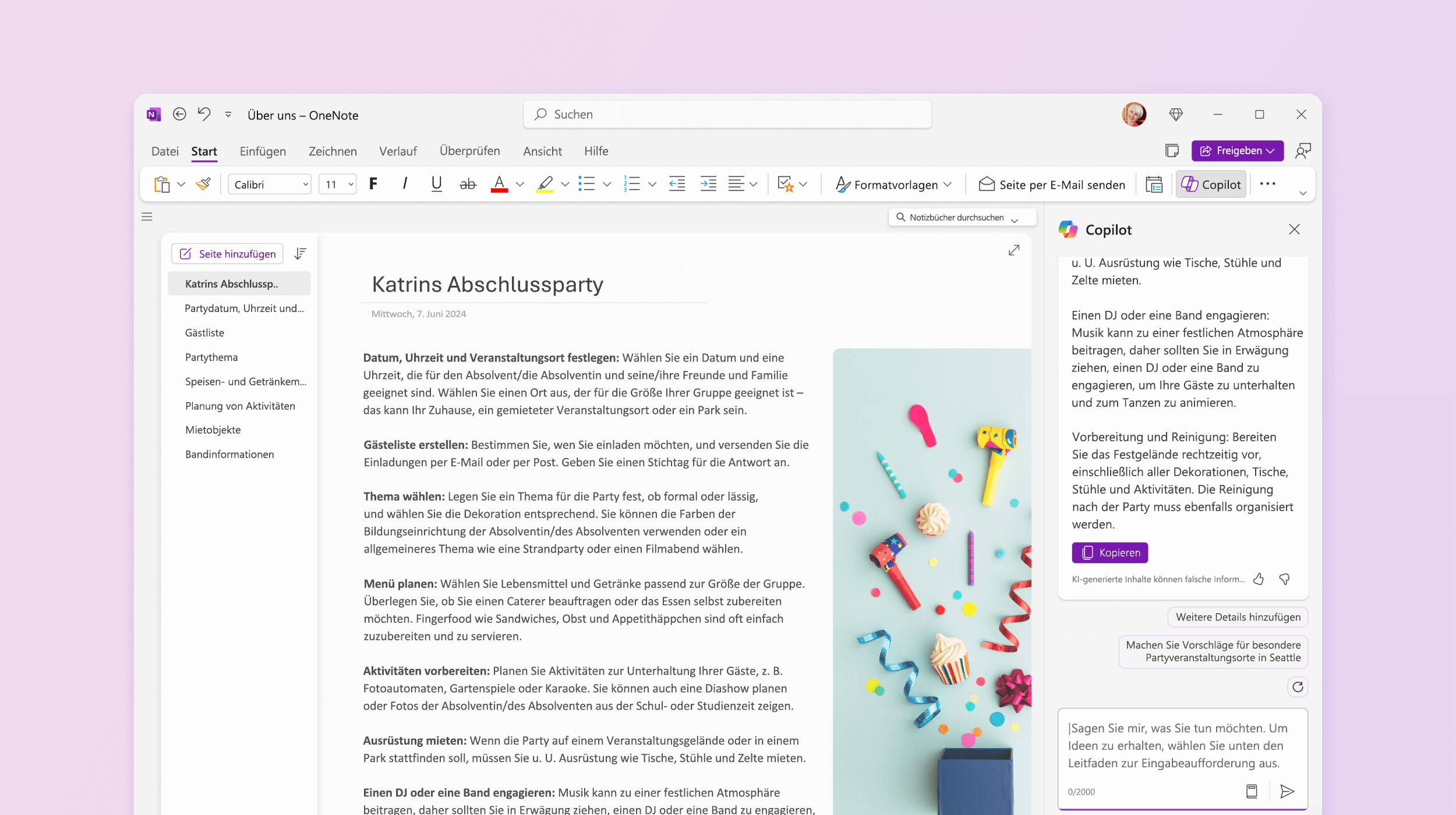
Task: Click Seite per E-Mail senden
Action: click(1052, 185)
